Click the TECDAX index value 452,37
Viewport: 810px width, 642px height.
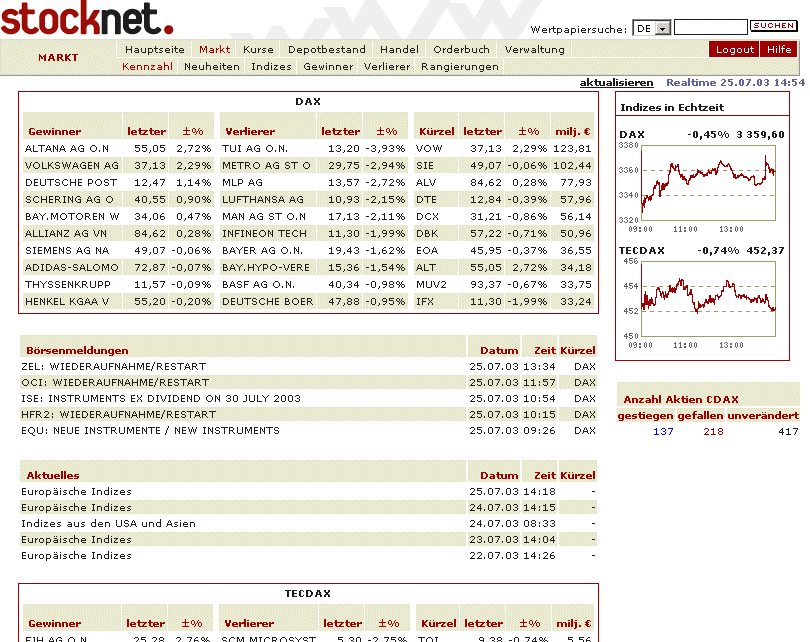point(765,251)
